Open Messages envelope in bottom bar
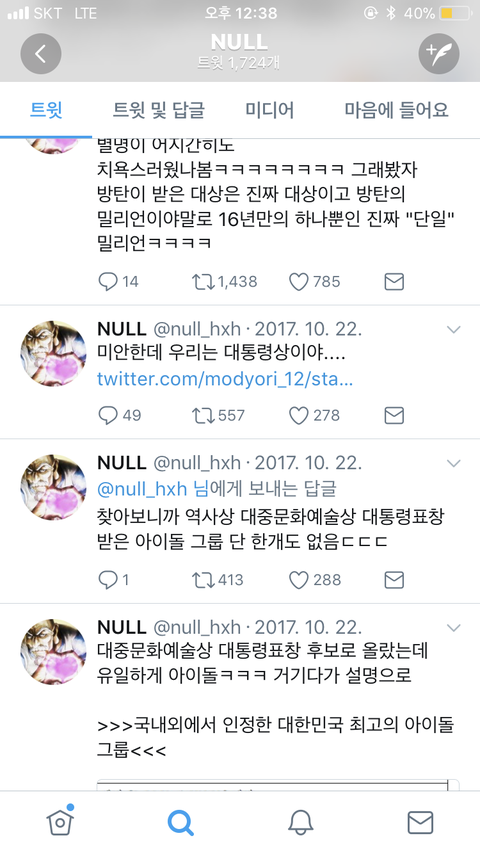 click(x=421, y=822)
